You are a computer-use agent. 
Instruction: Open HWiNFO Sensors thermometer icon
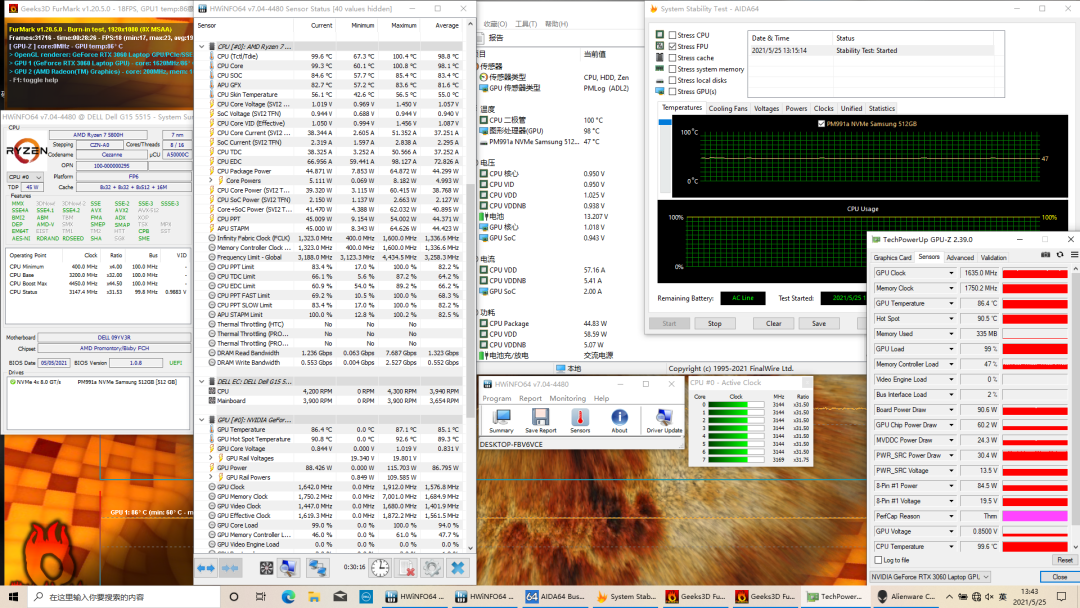pyautogui.click(x=580, y=418)
